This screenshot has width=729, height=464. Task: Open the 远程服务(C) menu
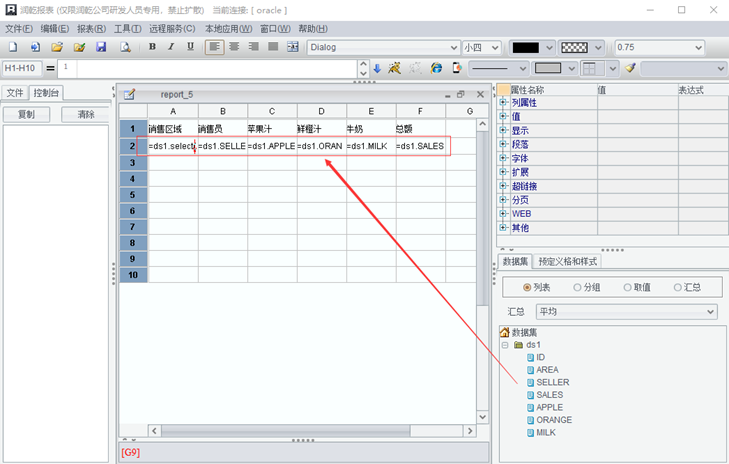click(x=172, y=29)
